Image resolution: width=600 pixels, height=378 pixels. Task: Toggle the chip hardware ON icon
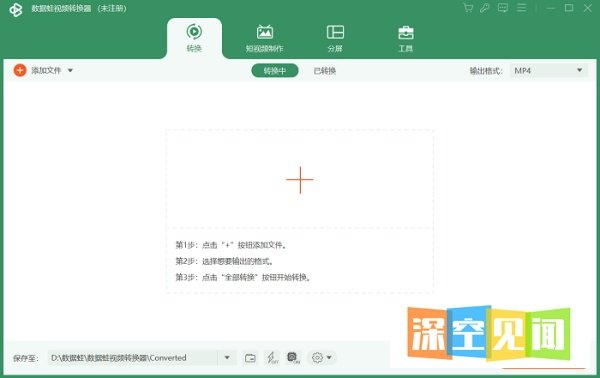293,358
